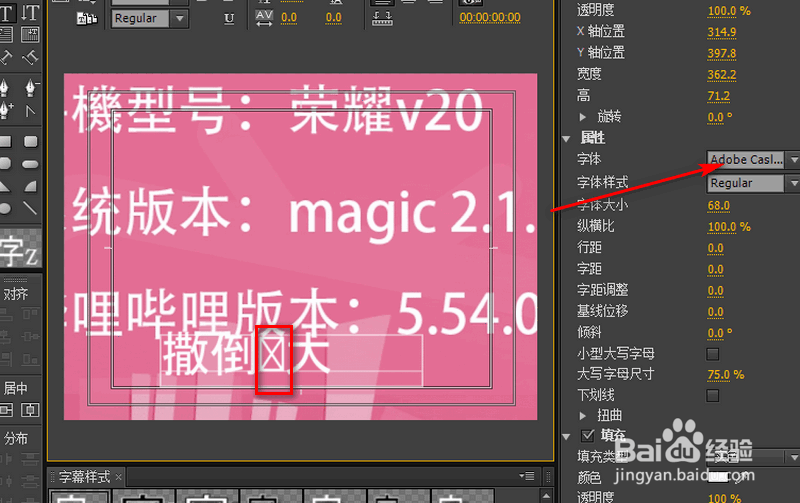Open the Templates icon in top toolbar

coord(87,18)
